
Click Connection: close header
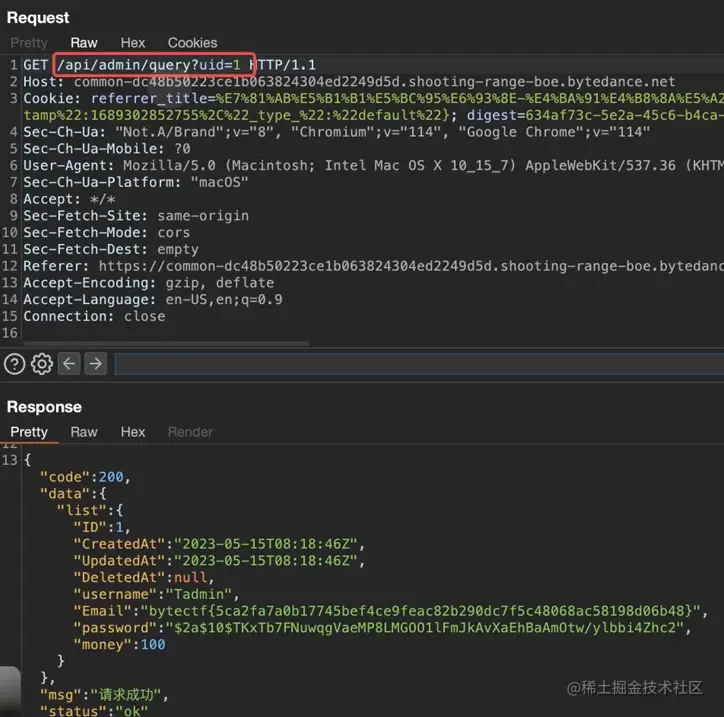94,316
